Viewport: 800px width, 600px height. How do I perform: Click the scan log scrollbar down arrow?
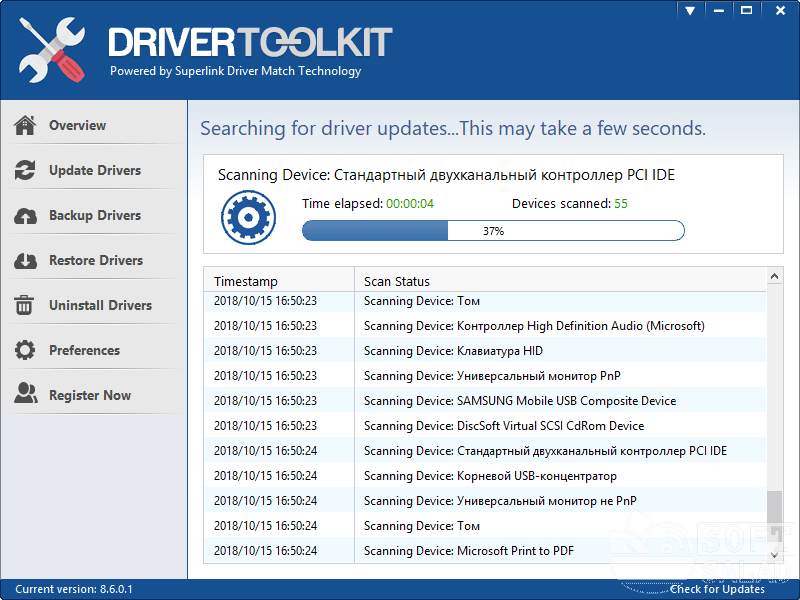tap(774, 554)
